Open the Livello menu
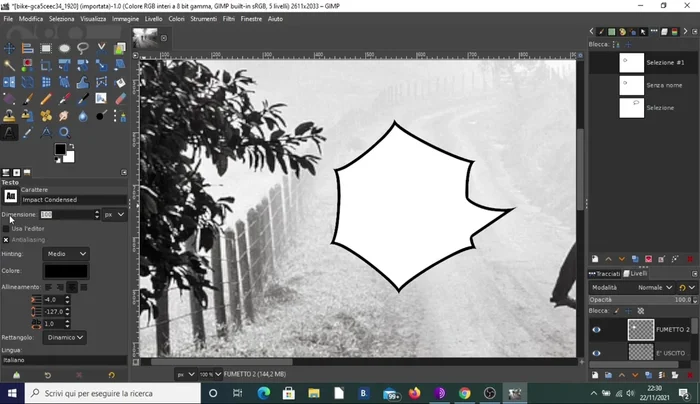This screenshot has width=700, height=404. (x=153, y=19)
